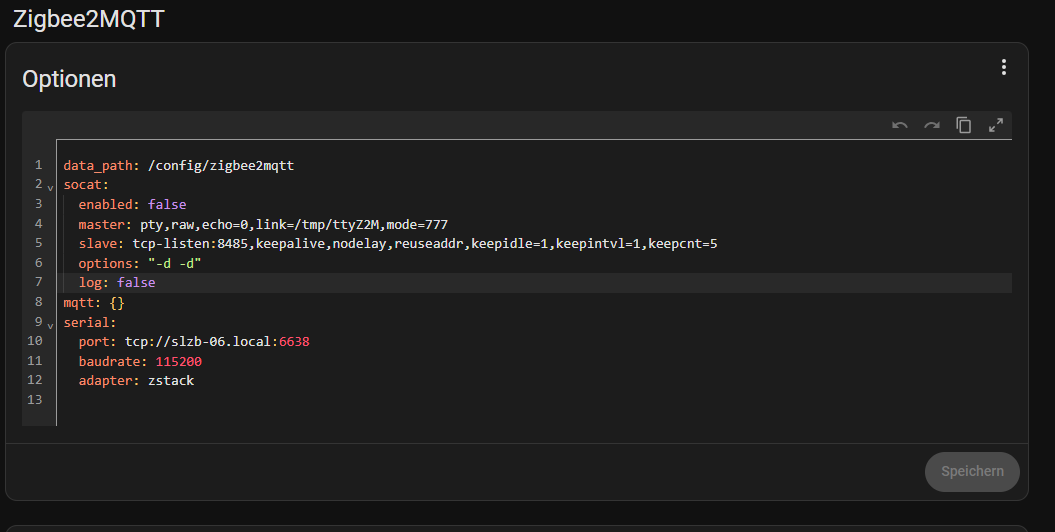Click the port tcp://slzb-06.local:6638 value

[x=217, y=342]
